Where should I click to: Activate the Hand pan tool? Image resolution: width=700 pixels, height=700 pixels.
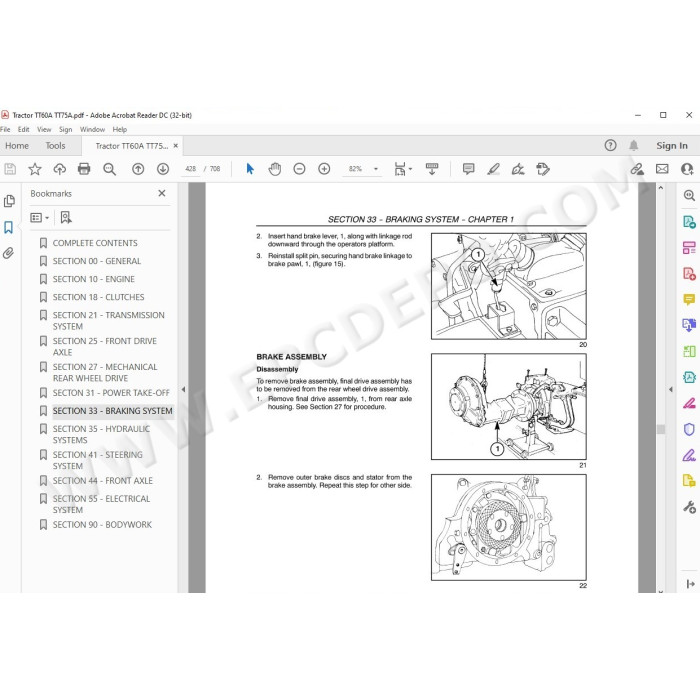tap(275, 169)
